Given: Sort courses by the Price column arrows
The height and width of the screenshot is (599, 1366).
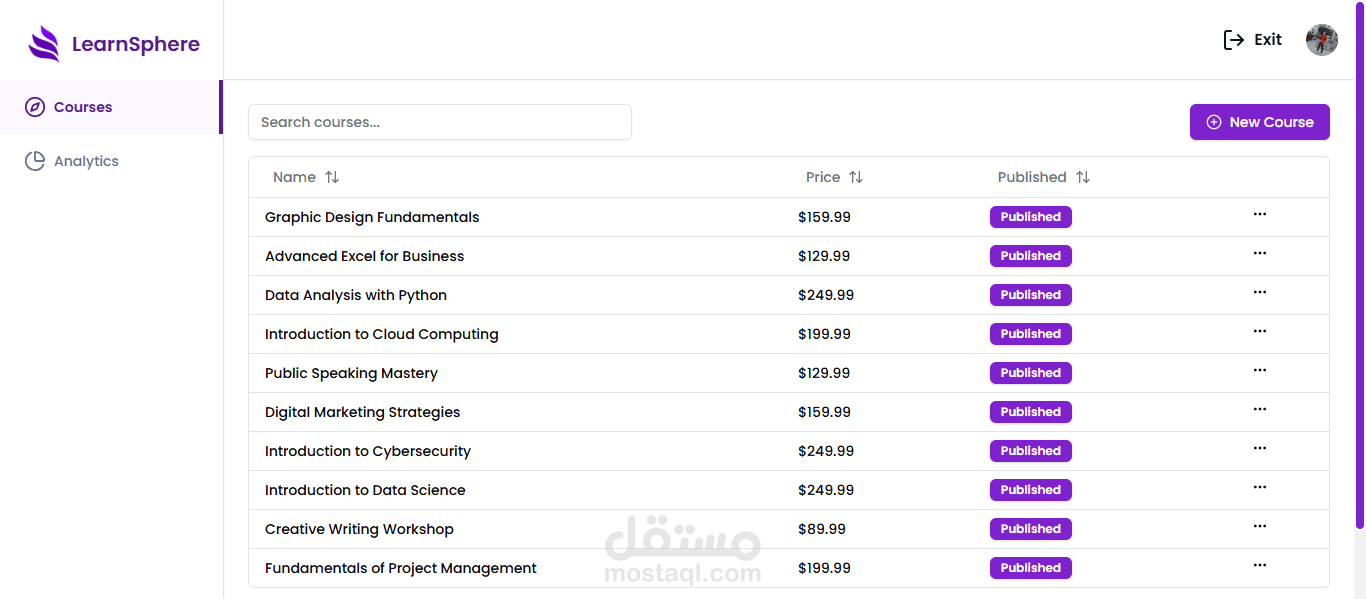Looking at the screenshot, I should click(x=856, y=177).
